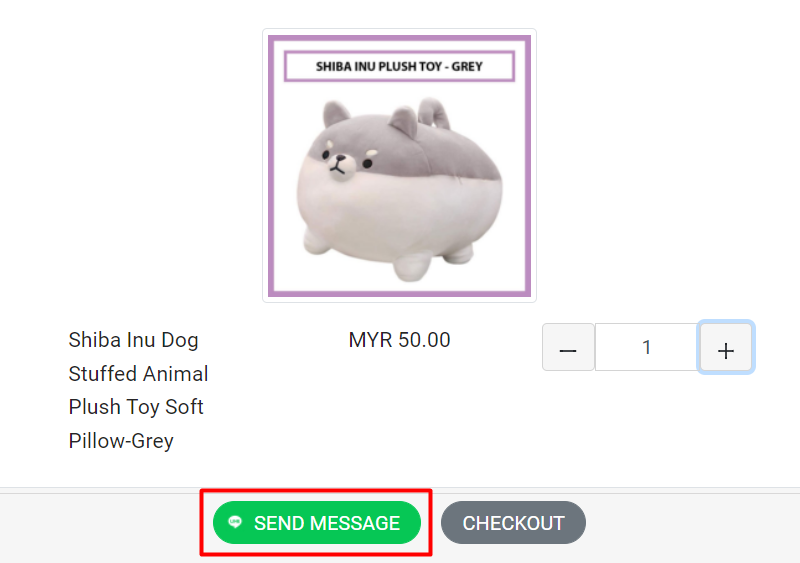Click the plush dog's curled tail
This screenshot has height=563, width=800.
pos(434,112)
